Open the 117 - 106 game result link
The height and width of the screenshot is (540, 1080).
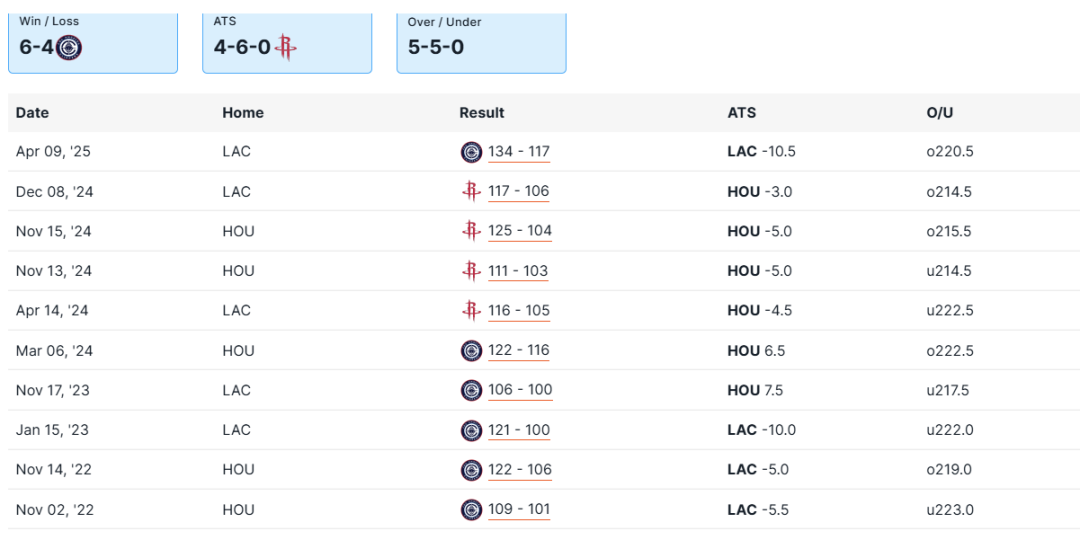(x=519, y=192)
